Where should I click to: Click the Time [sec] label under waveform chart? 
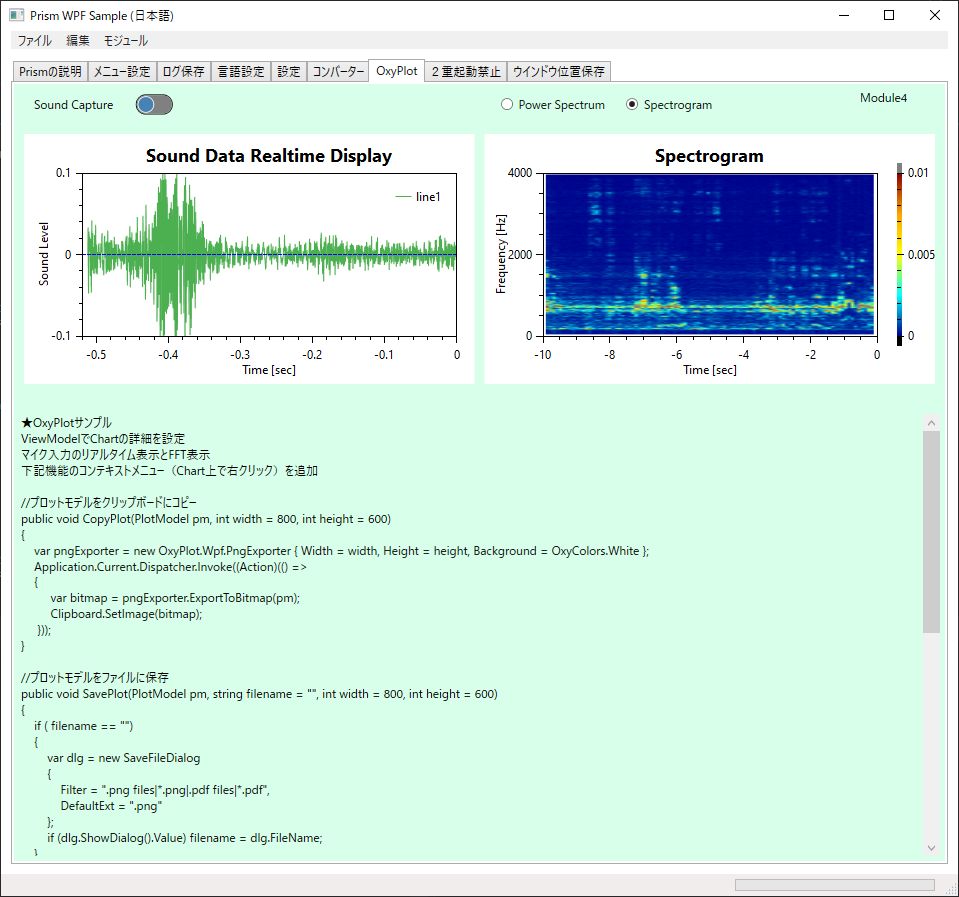coord(268,370)
